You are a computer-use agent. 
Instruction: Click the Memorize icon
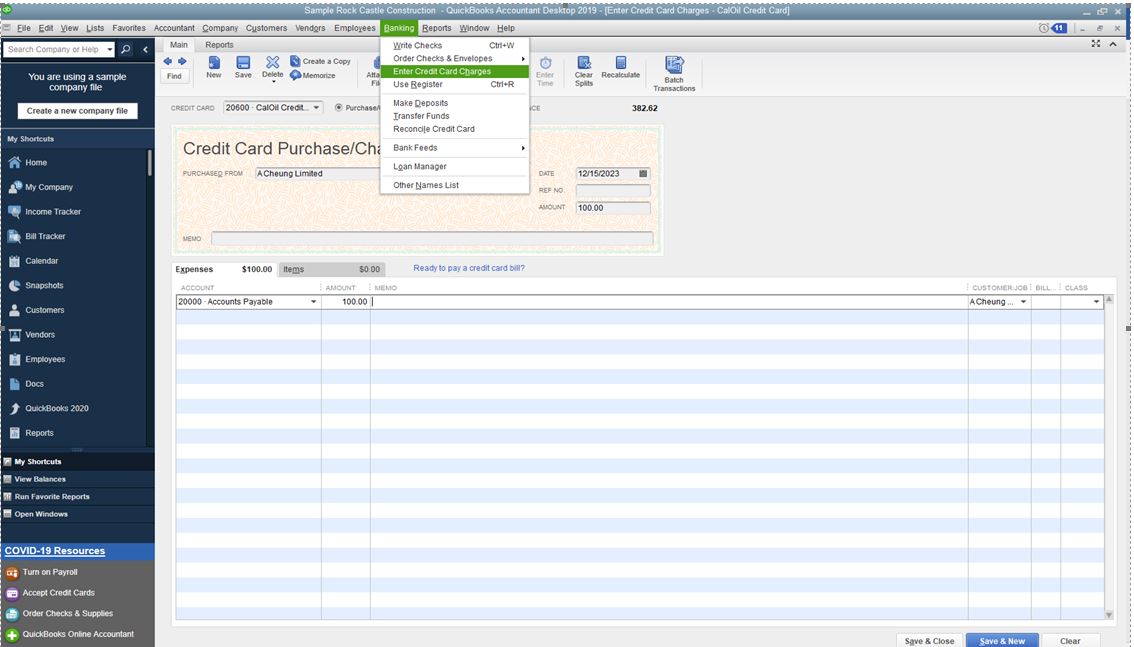click(x=296, y=75)
